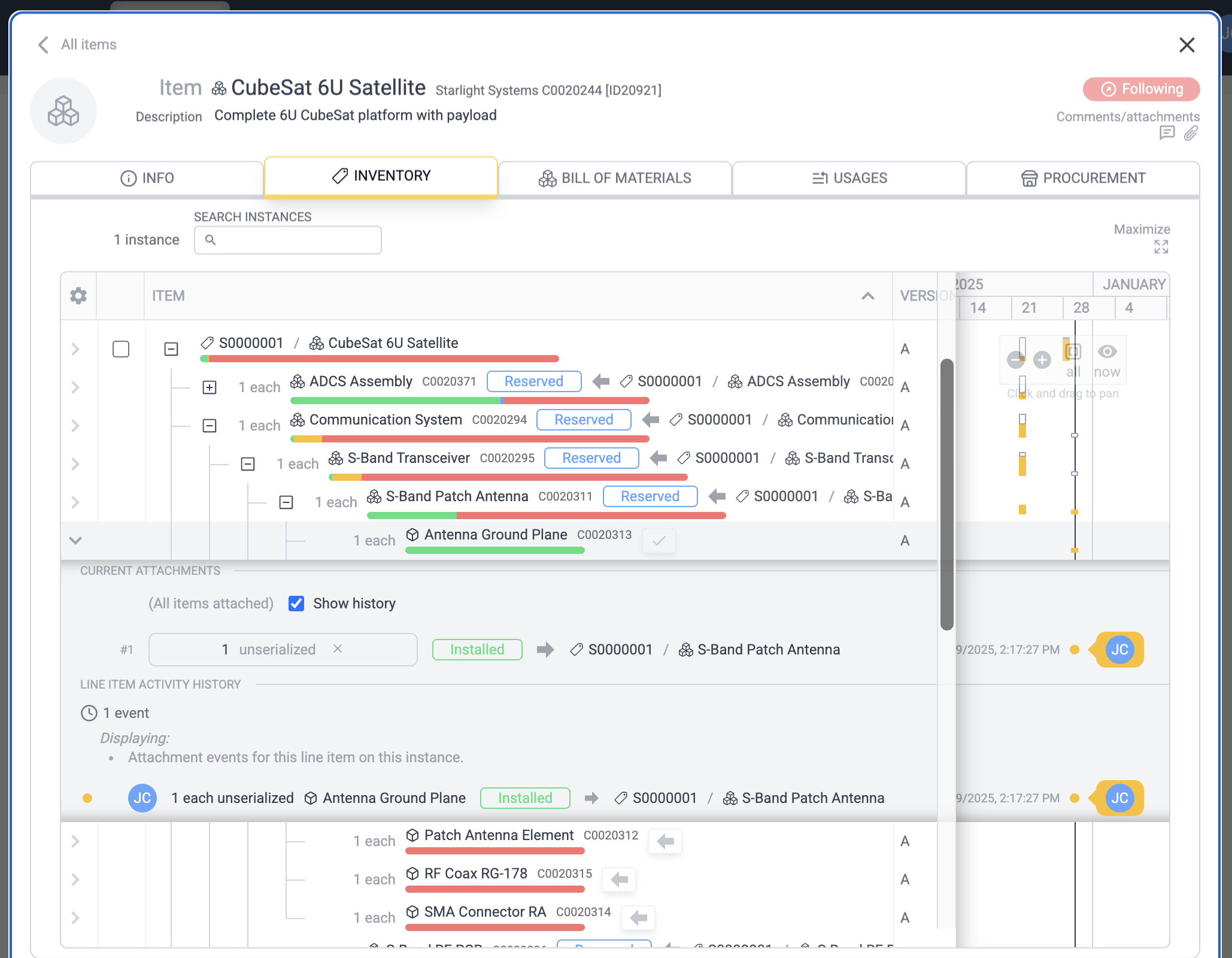The height and width of the screenshot is (958, 1232).
Task: Jump timeline to current date via 'now' eye icon
Action: 1107,353
